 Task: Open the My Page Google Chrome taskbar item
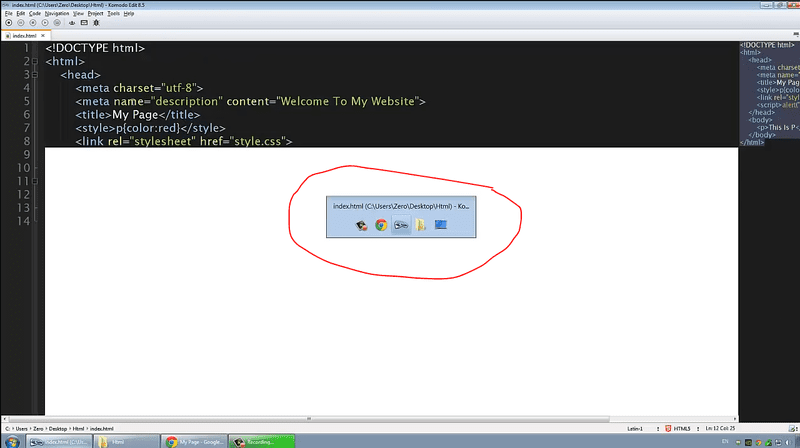(194, 442)
